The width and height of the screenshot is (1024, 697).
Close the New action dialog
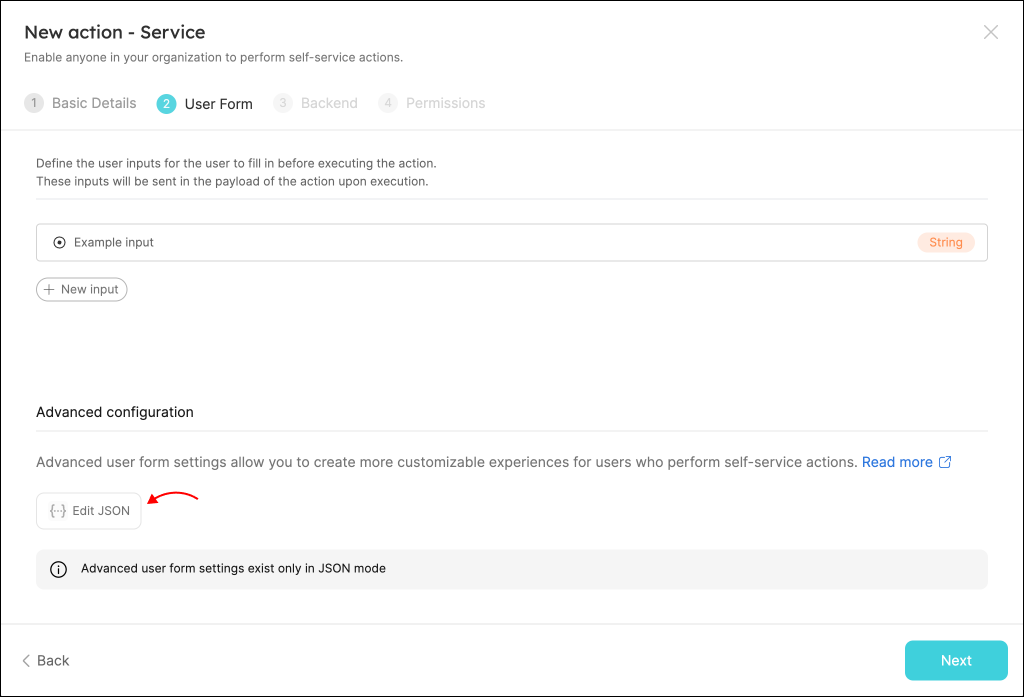[991, 32]
